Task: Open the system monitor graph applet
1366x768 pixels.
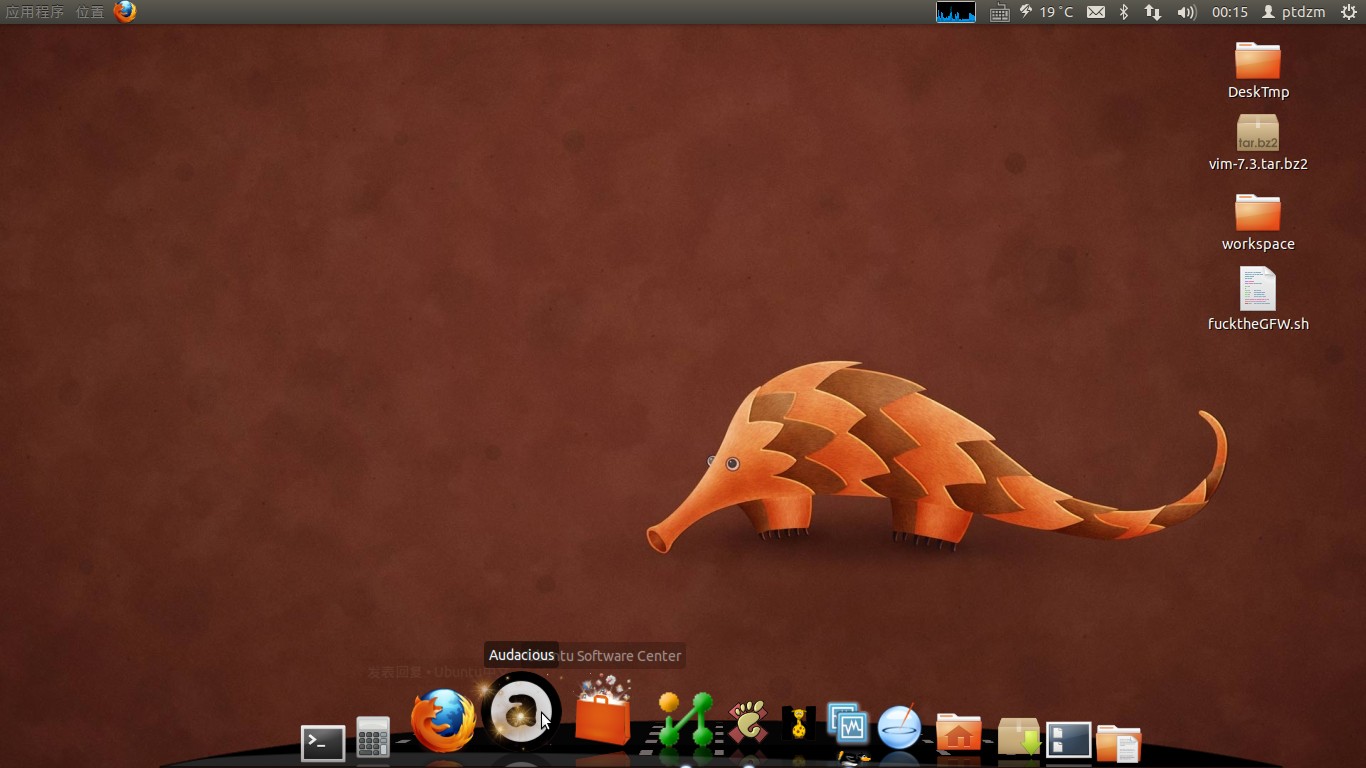Action: coord(956,12)
